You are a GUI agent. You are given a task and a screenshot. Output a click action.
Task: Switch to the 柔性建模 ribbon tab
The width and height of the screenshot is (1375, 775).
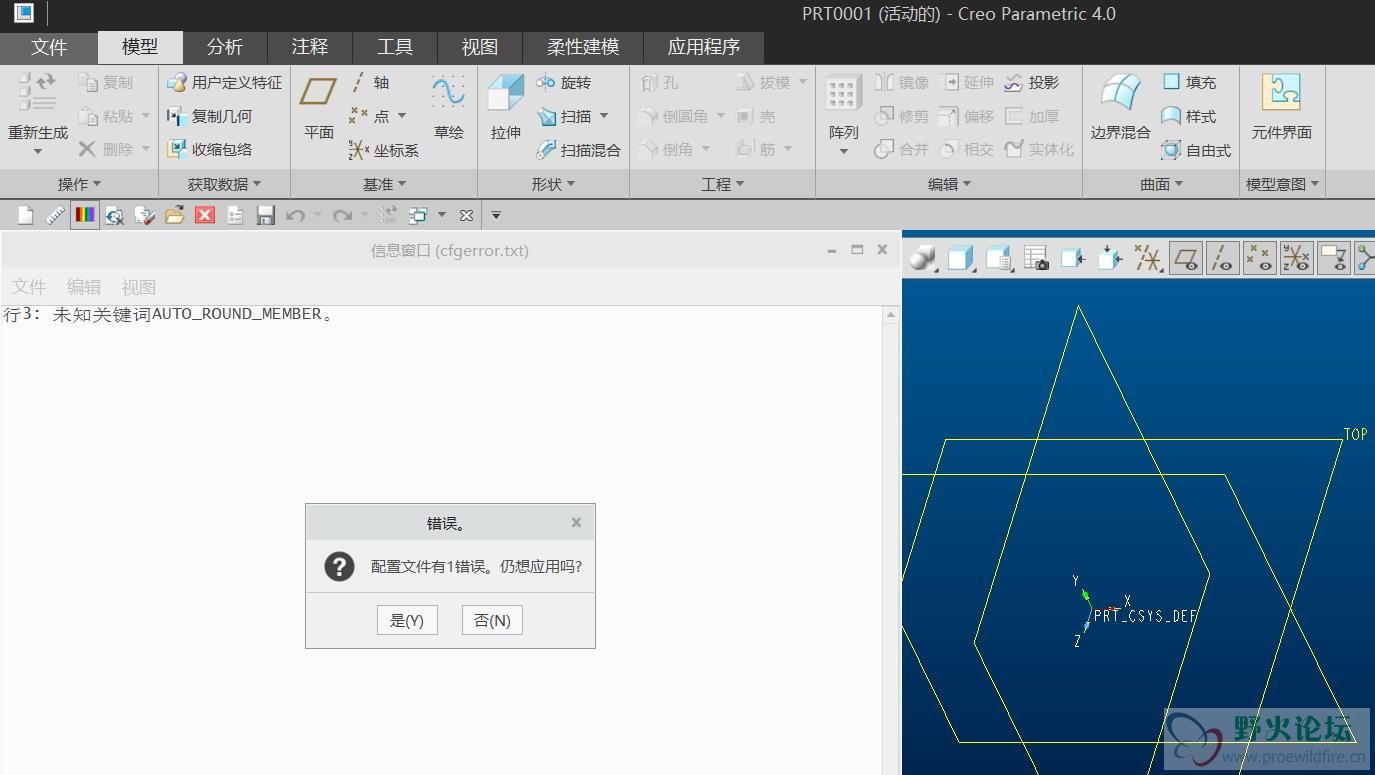pyautogui.click(x=583, y=47)
